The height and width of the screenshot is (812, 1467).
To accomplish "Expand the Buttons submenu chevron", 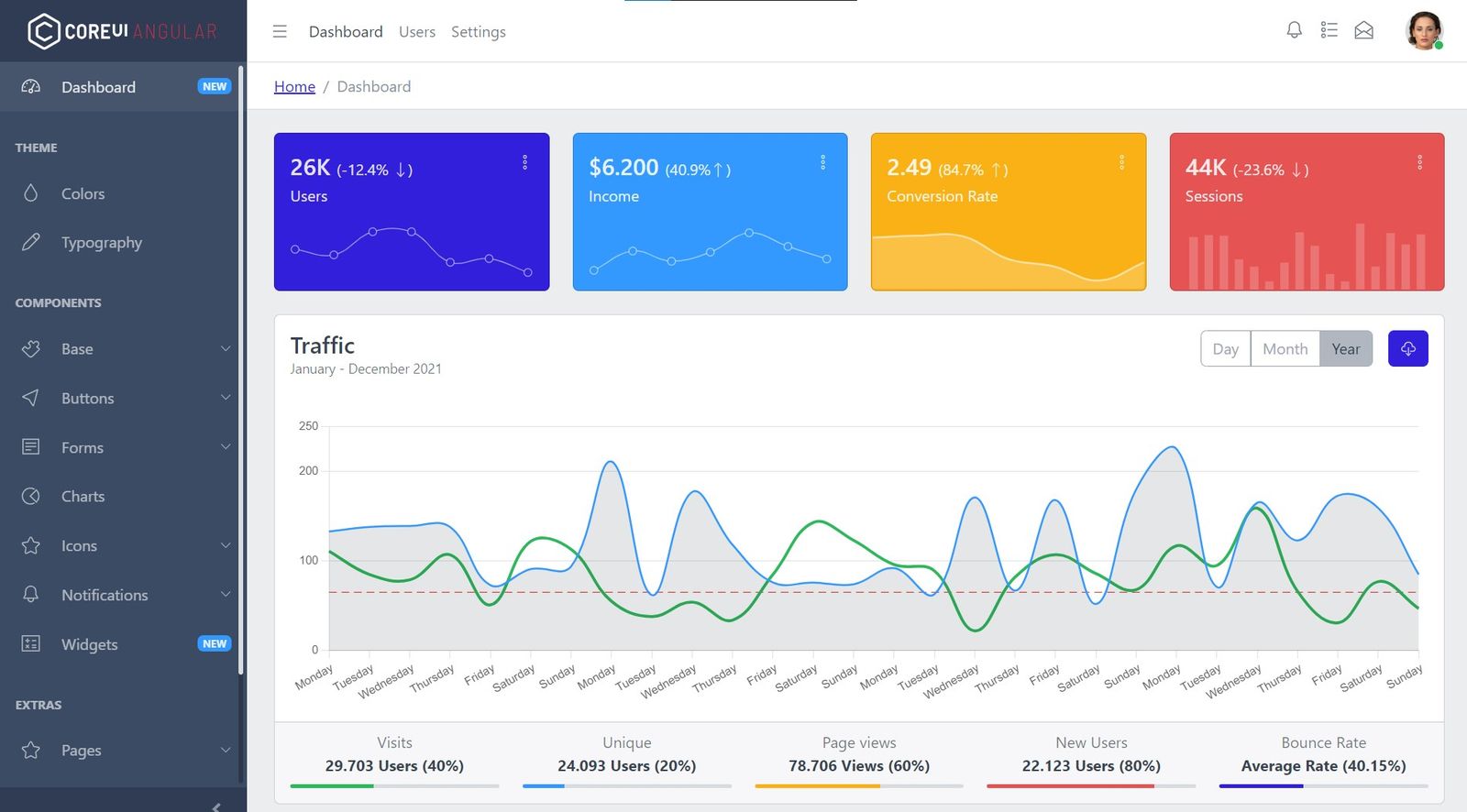I will coord(226,398).
